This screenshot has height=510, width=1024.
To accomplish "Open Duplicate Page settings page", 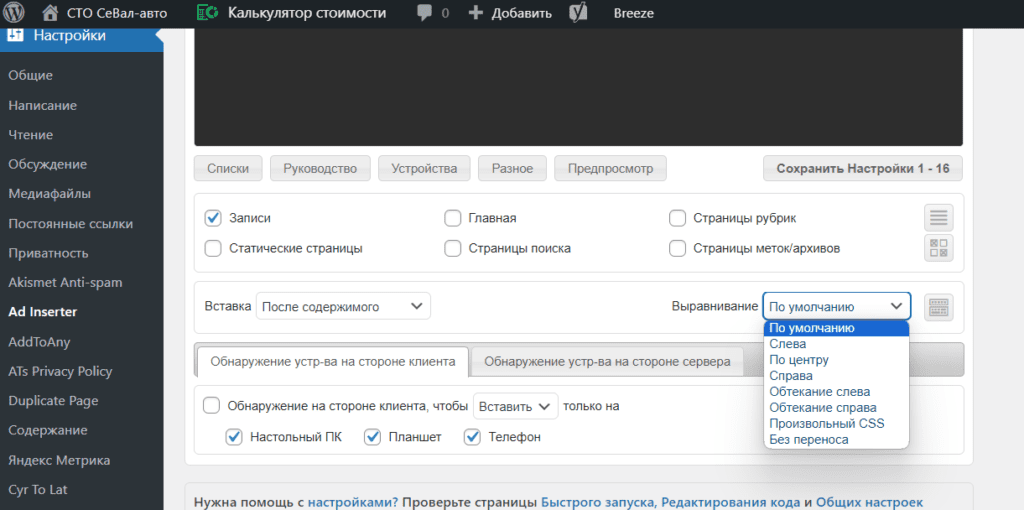I will 53,401.
